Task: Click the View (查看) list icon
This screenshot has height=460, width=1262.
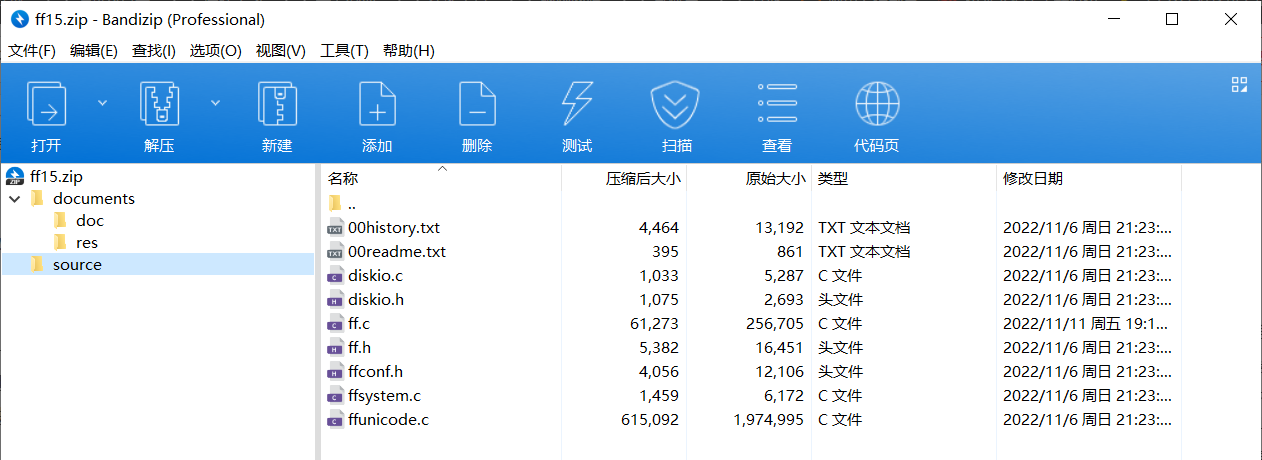Action: pyautogui.click(x=777, y=103)
